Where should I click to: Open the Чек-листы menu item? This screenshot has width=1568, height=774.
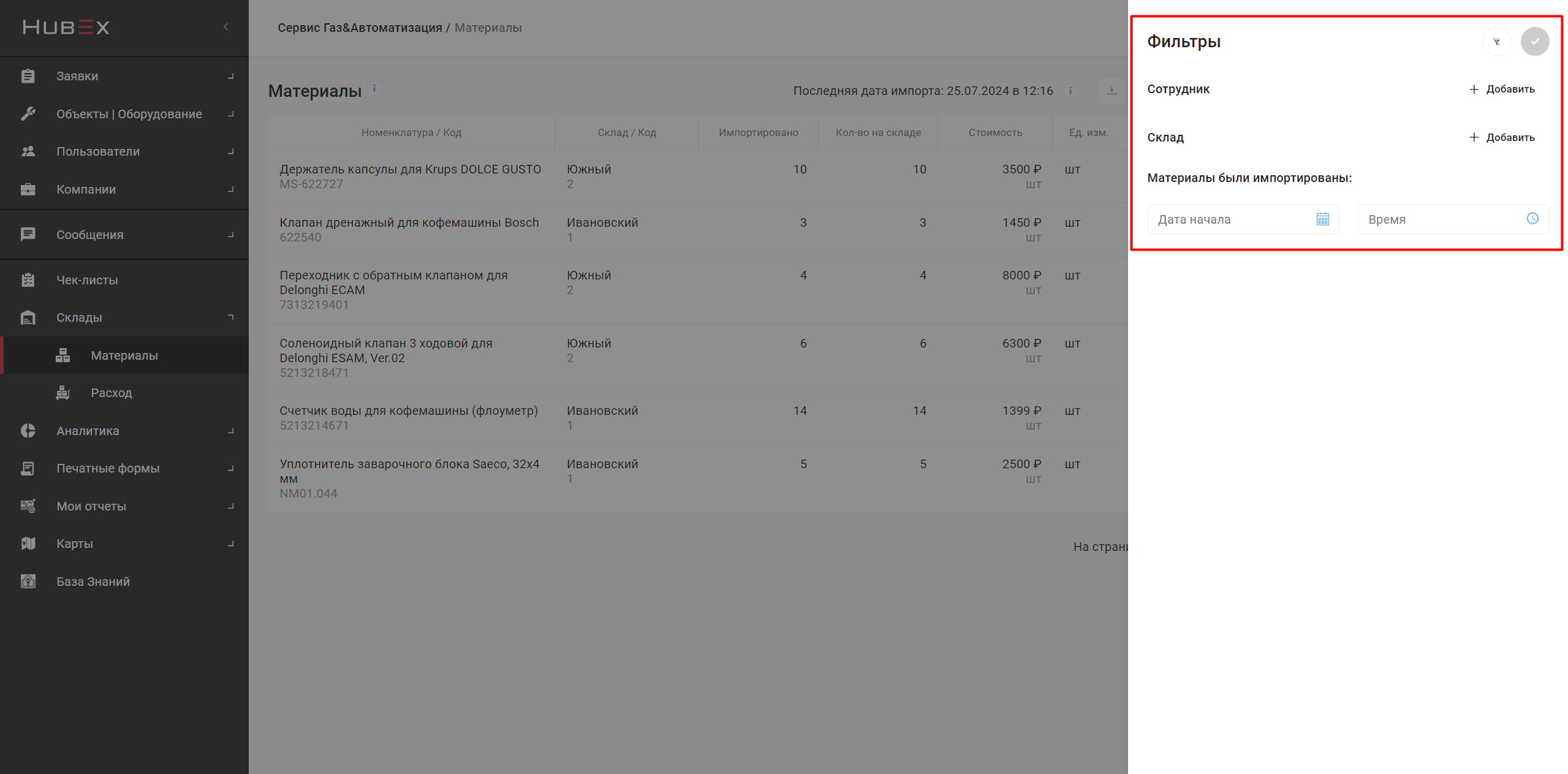pyautogui.click(x=87, y=280)
